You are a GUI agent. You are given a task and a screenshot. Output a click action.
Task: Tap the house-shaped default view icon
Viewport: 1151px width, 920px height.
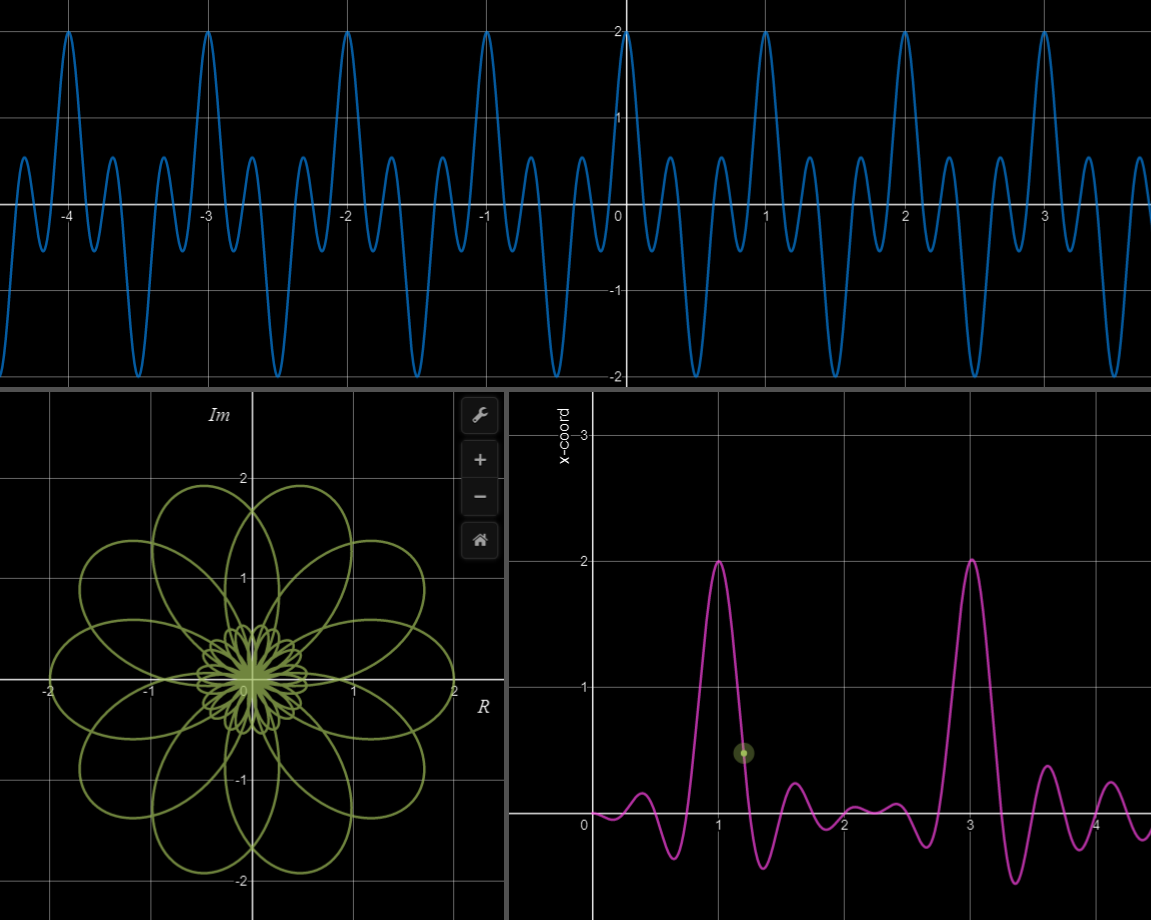pos(479,541)
